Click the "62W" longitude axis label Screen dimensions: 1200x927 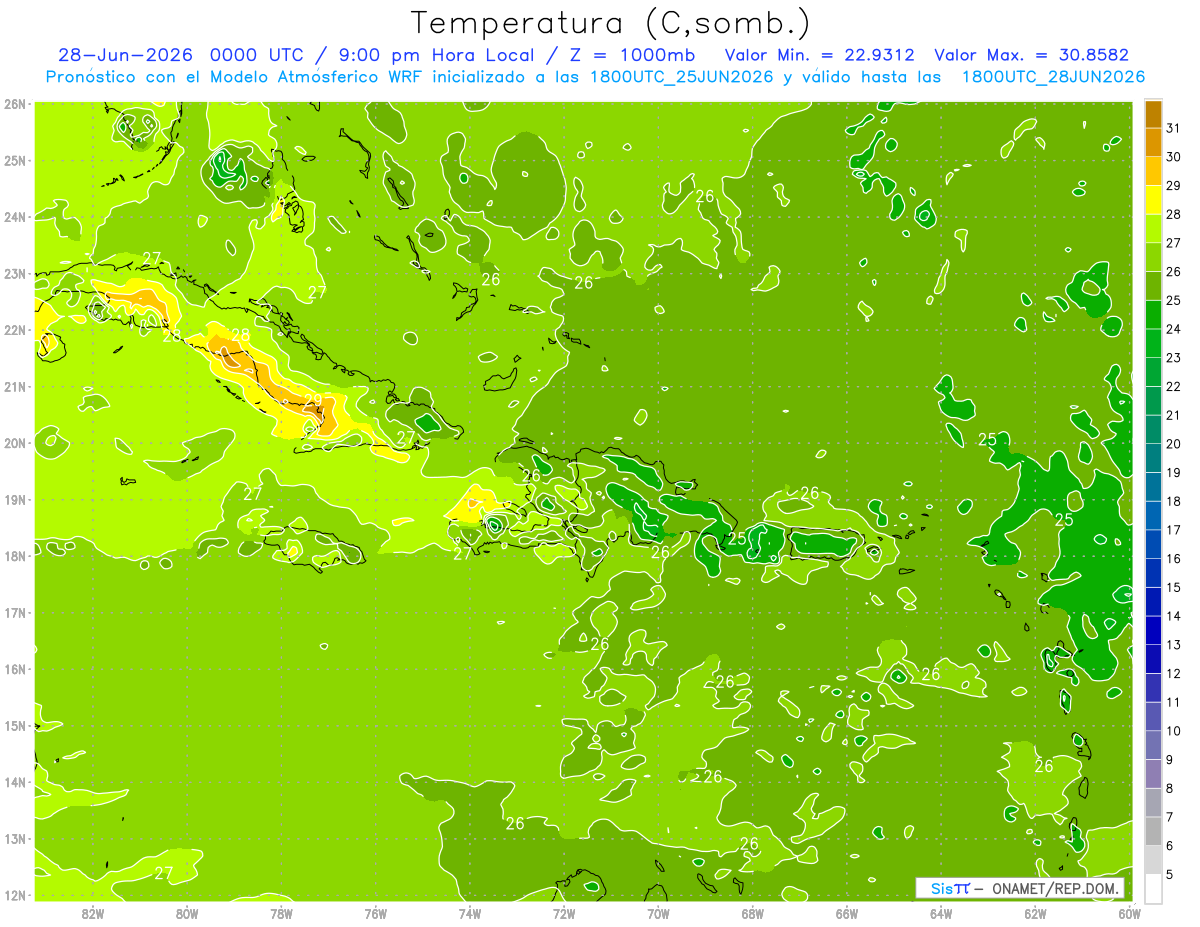pyautogui.click(x=1035, y=913)
